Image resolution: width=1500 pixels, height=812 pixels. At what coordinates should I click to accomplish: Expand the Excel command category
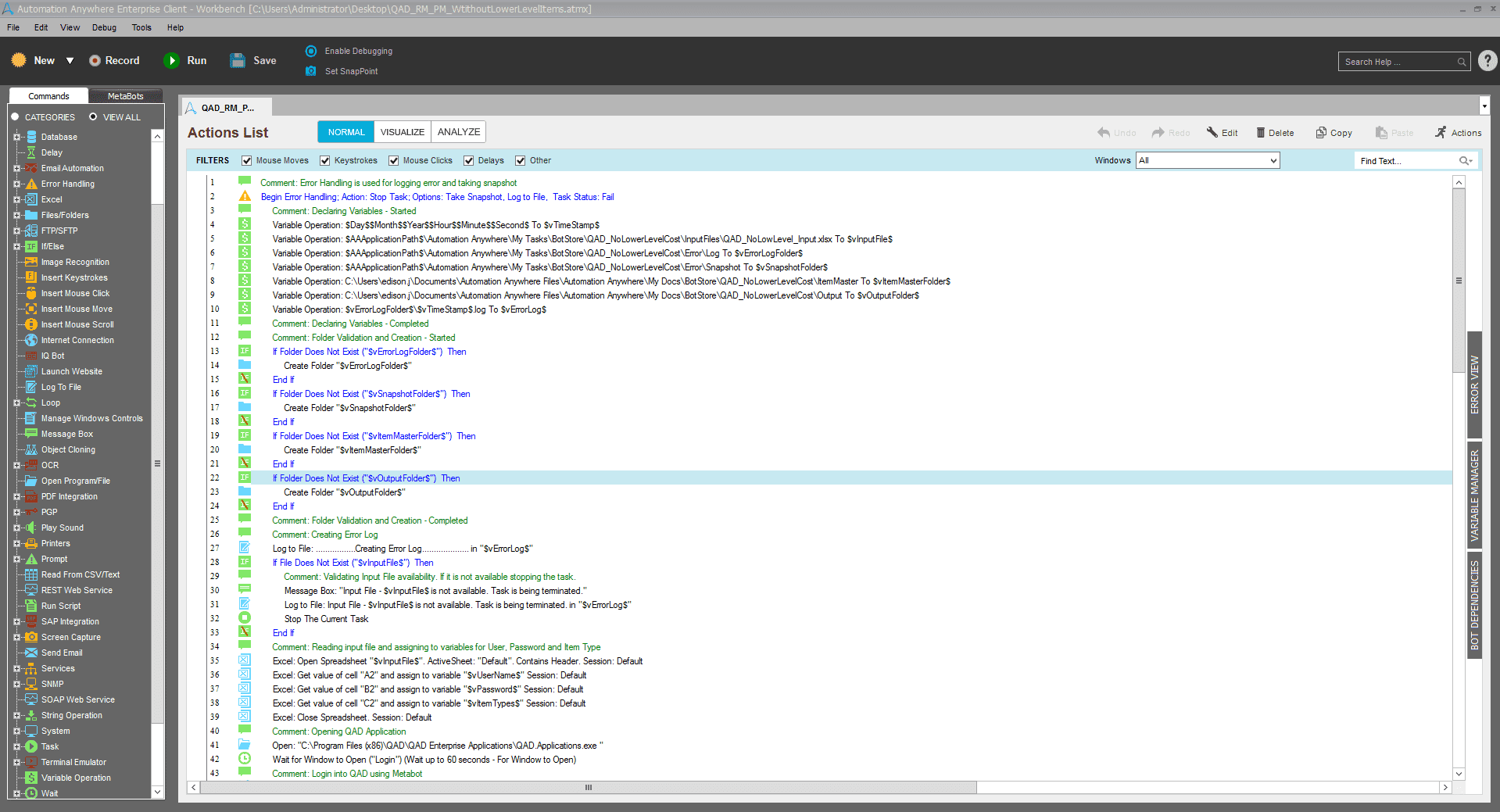click(x=16, y=199)
